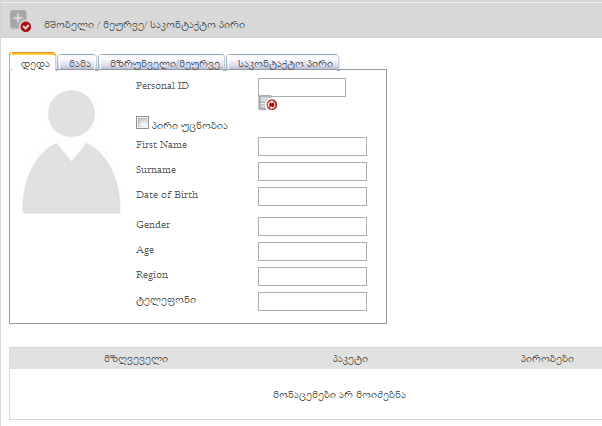Viewport: 602px width, 426px height.
Task: Focus the Age field
Action: [312, 251]
